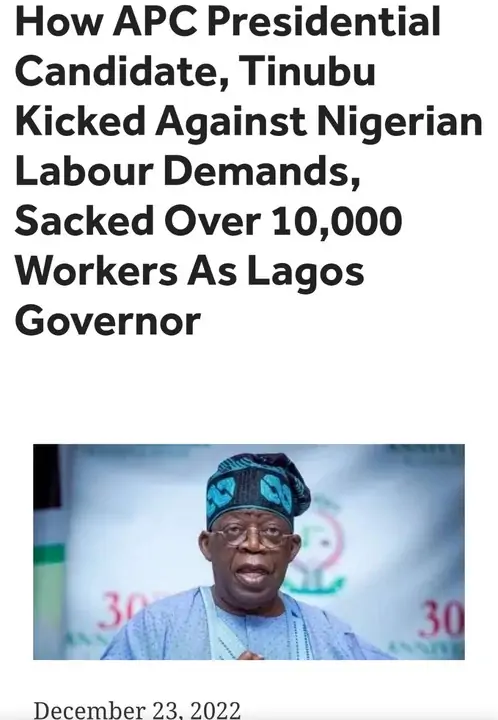This screenshot has height=720, width=498.
Task: Tap the word "Workers" in the headline
Action: click(96, 271)
